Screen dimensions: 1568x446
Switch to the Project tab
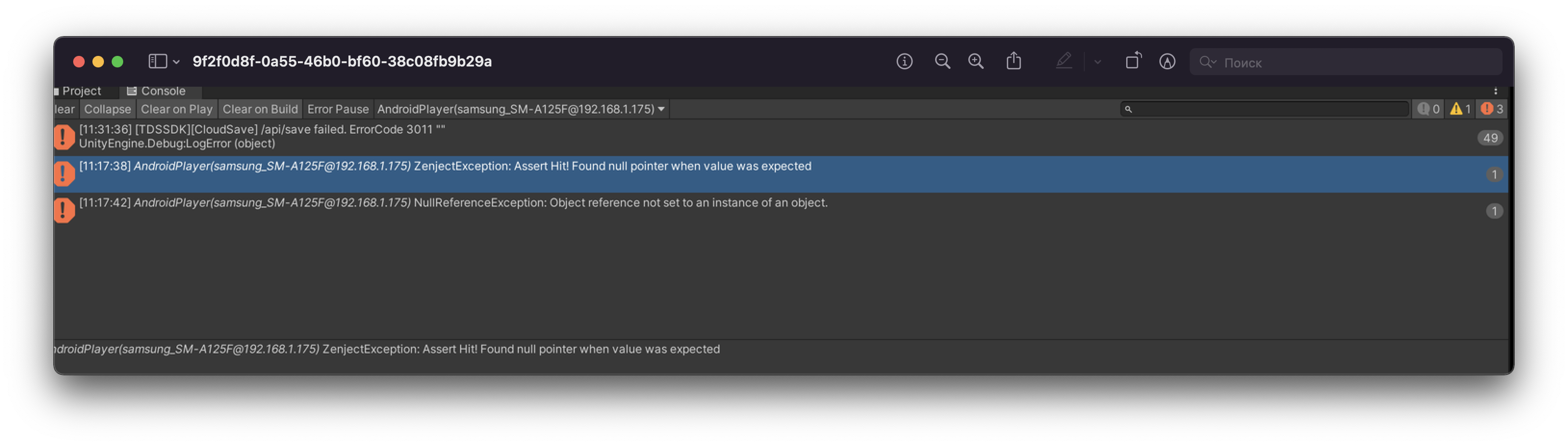pos(81,92)
